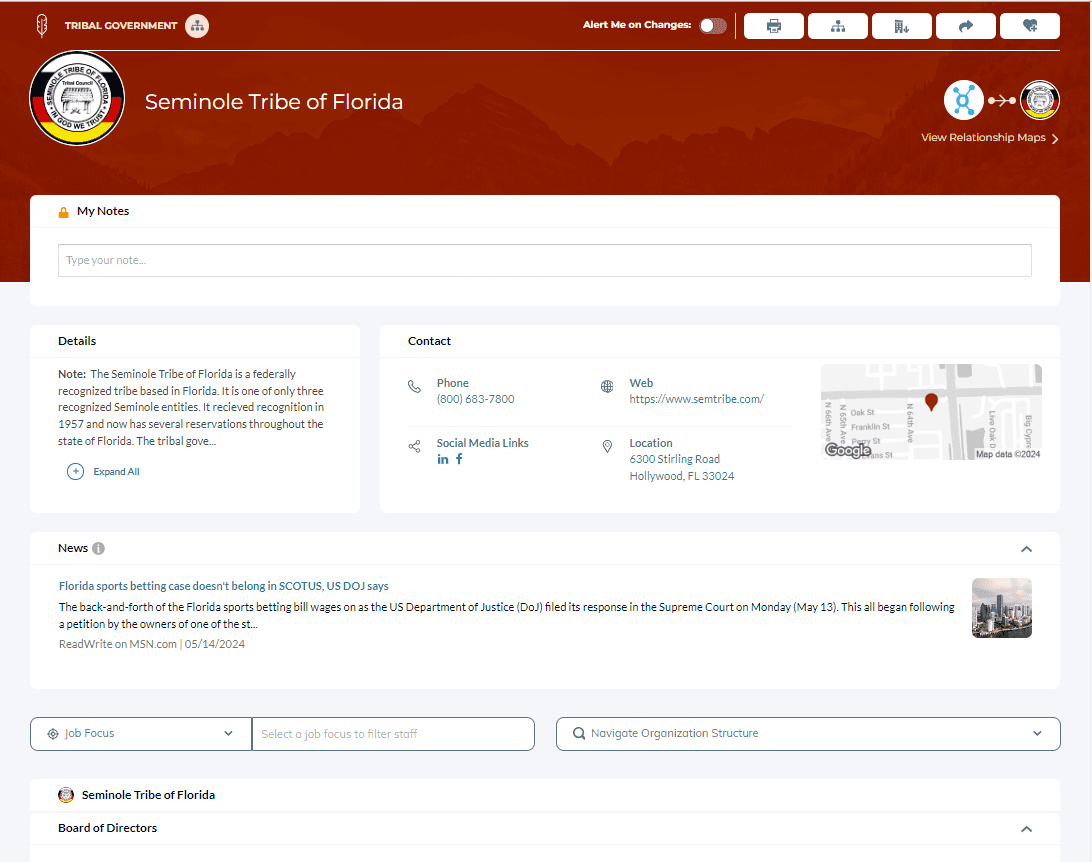Click the print button in the header
Image resolution: width=1092 pixels, height=862 pixels.
pyautogui.click(x=774, y=26)
